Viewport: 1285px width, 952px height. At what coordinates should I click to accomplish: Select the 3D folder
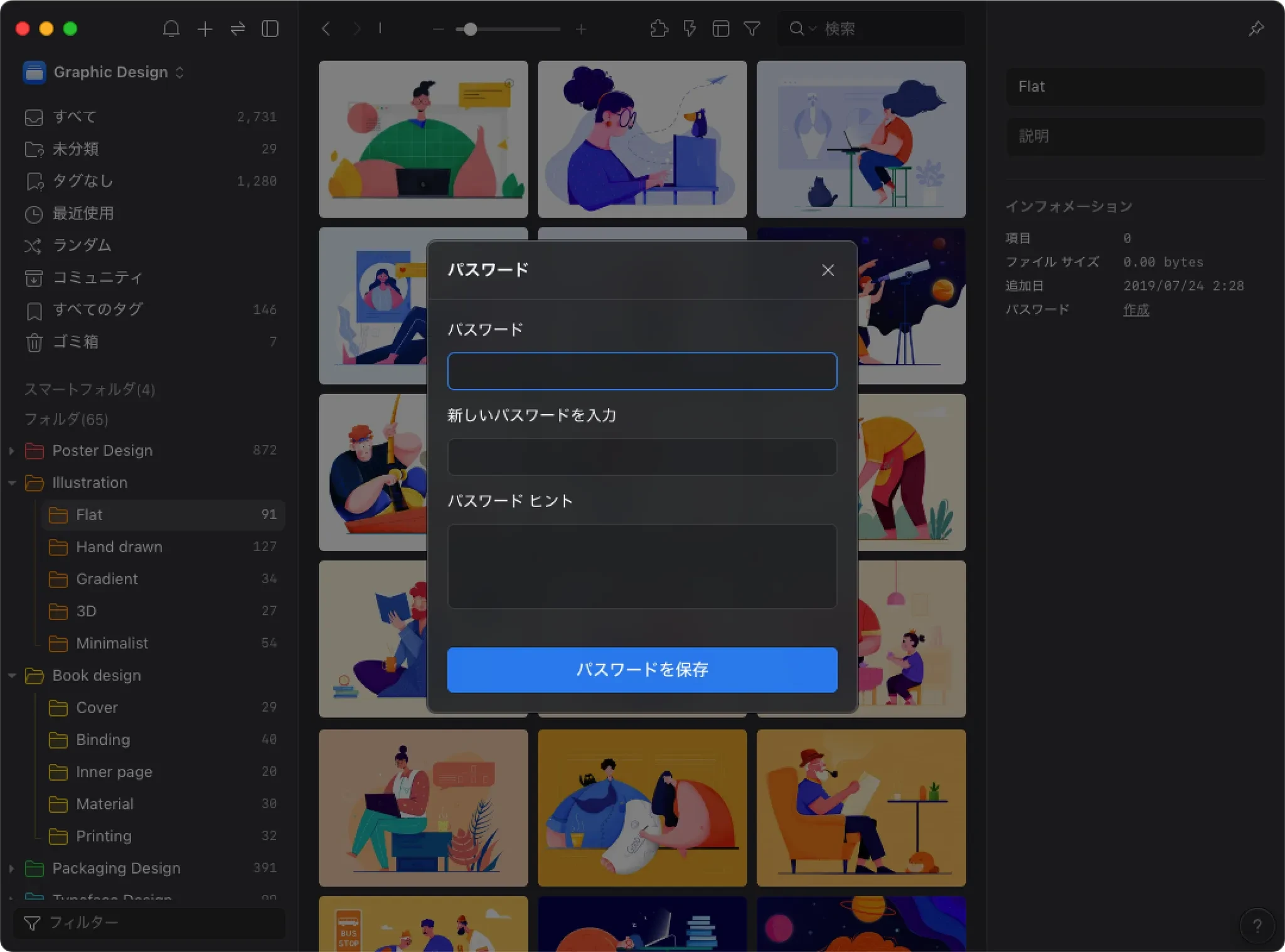pos(163,611)
